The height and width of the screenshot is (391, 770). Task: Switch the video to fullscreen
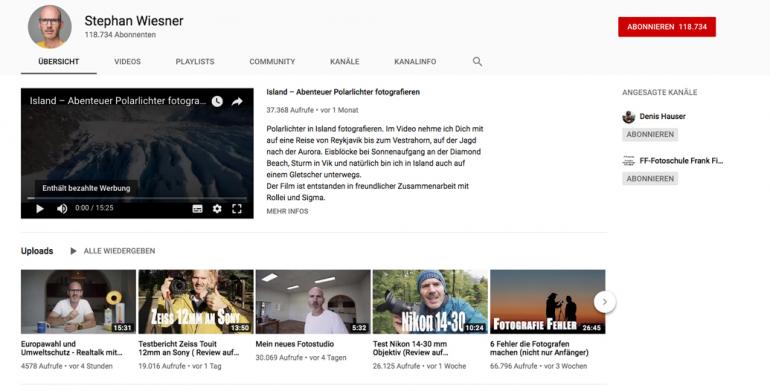(237, 209)
